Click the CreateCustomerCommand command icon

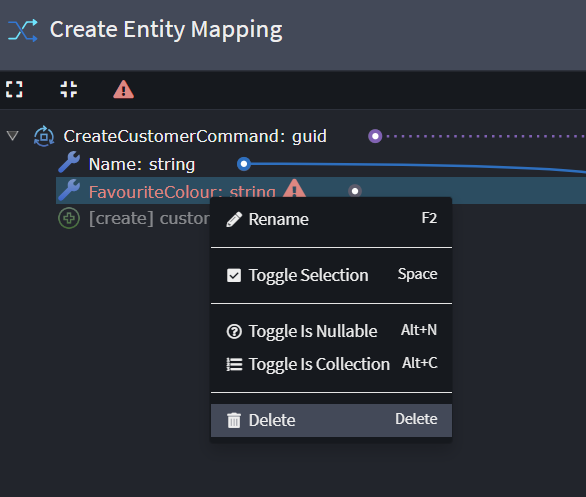click(44, 136)
